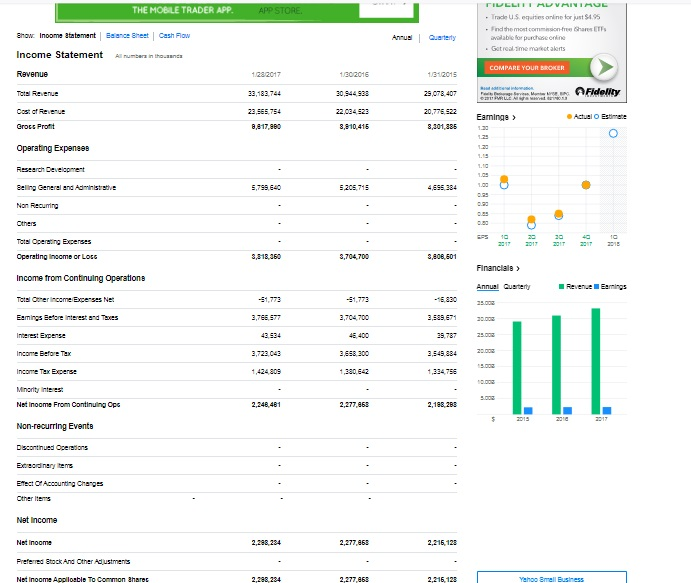Viewport: 691px width, 583px height.
Task: Click the Earnings blue legend swatch
Action: tap(596, 286)
